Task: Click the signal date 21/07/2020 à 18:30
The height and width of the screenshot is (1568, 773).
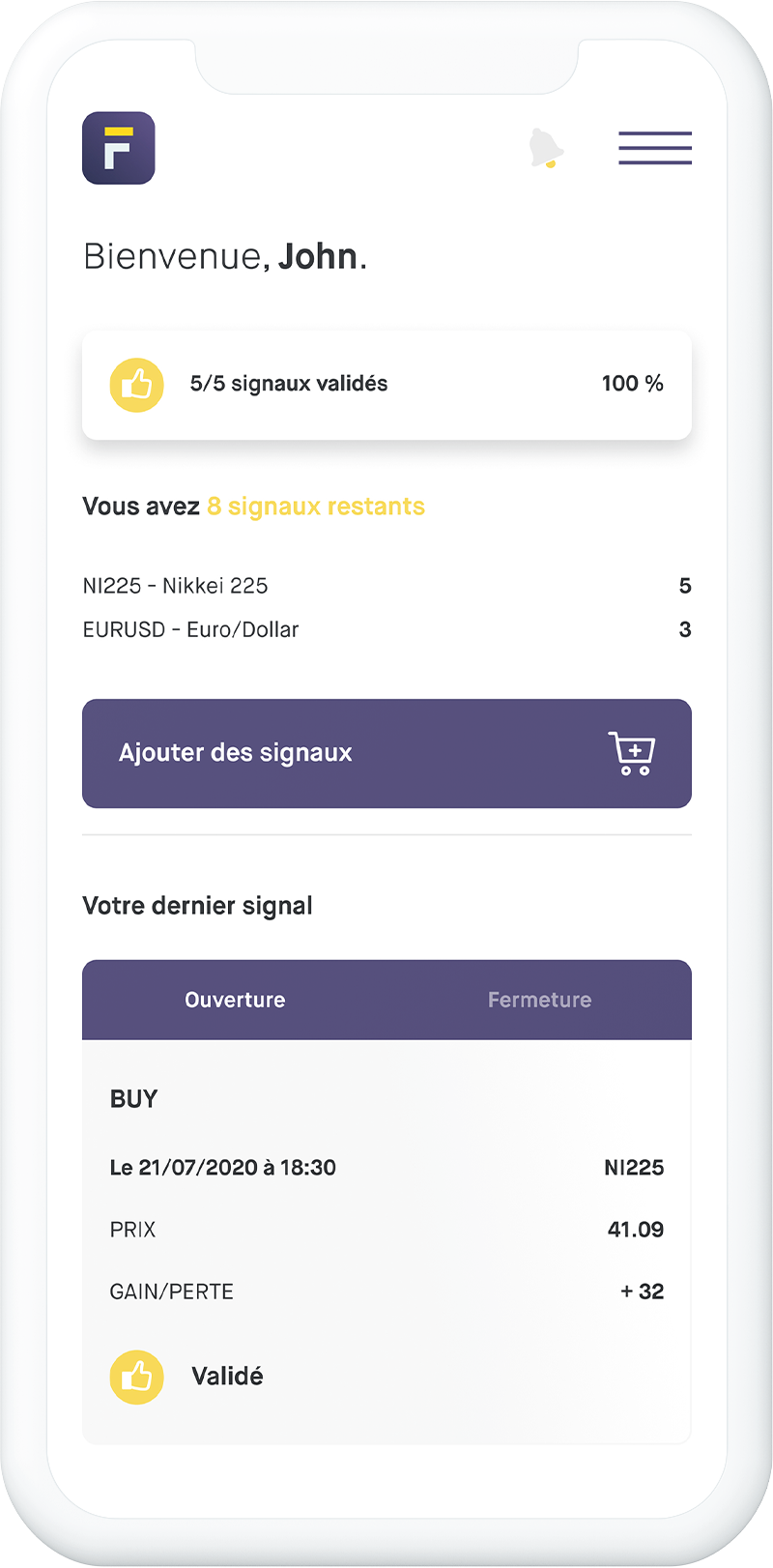Action: (223, 1168)
